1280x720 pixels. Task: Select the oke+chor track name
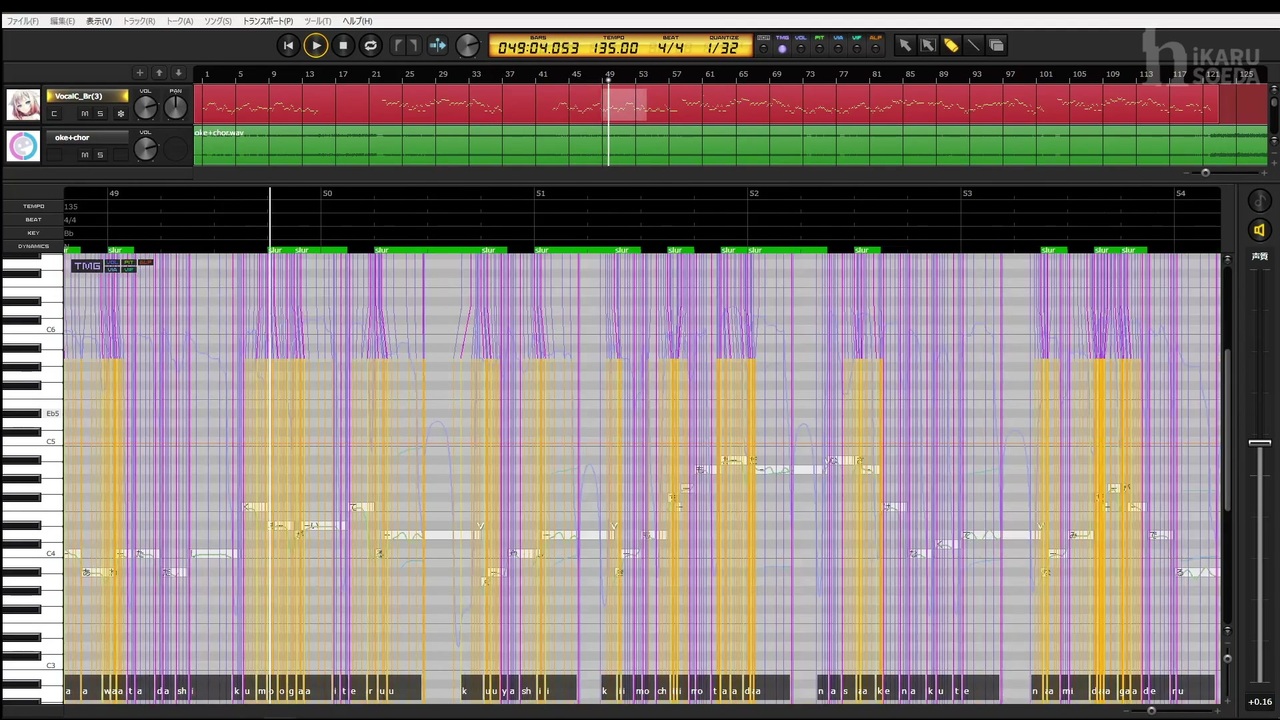[87, 137]
